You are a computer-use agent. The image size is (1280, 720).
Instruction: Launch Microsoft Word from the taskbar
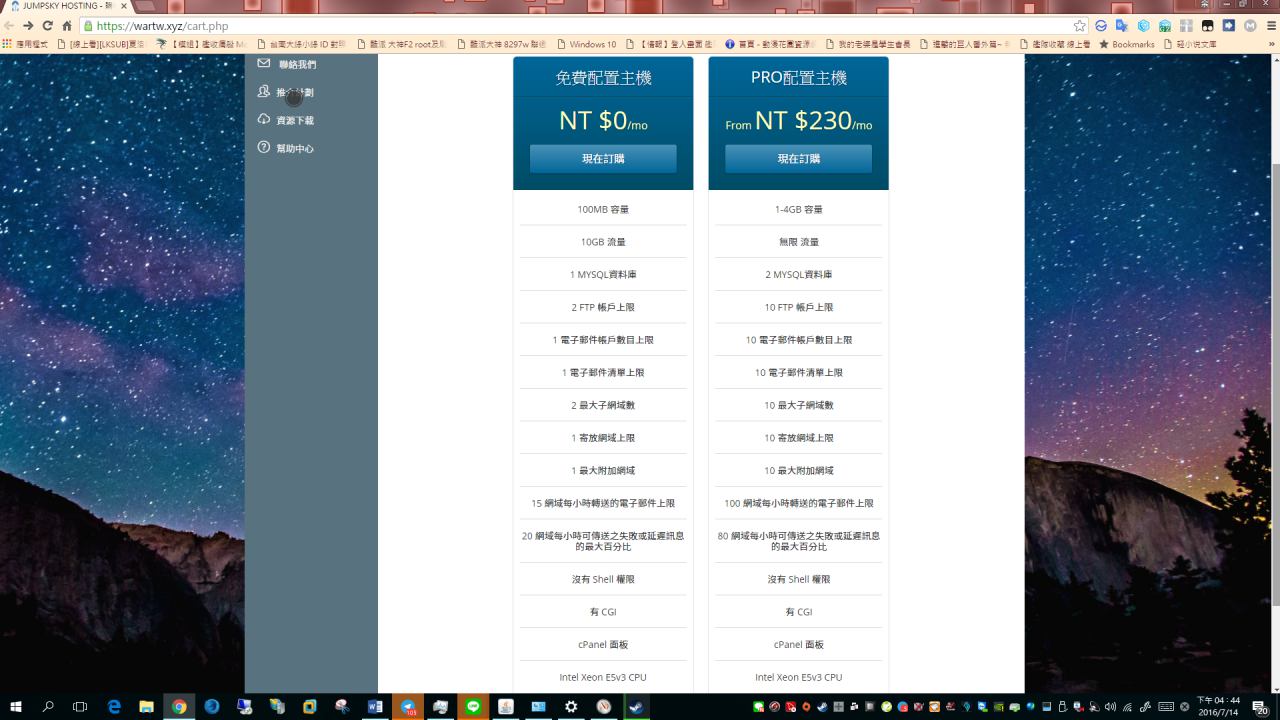375,707
